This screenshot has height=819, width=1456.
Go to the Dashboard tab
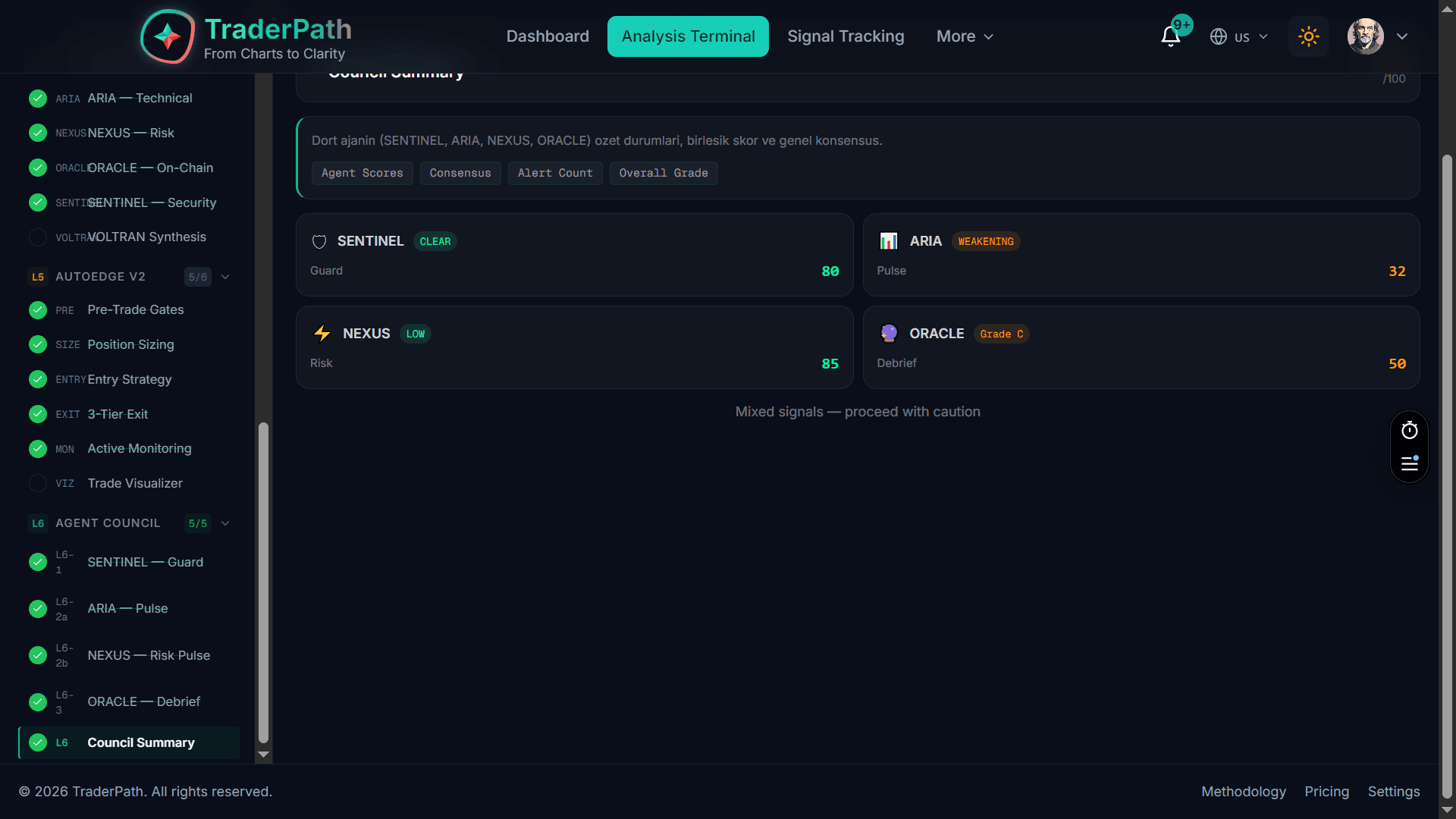tap(548, 36)
